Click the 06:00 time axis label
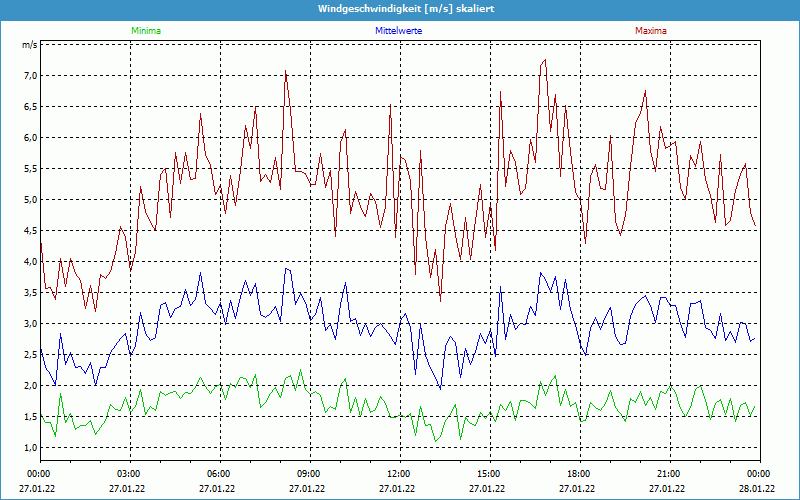The width and height of the screenshot is (800, 500). pos(218,474)
